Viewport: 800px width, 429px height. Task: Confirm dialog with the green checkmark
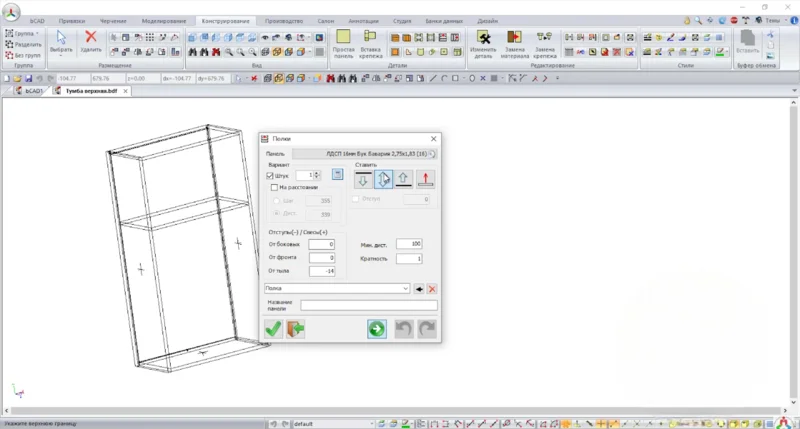(x=272, y=329)
